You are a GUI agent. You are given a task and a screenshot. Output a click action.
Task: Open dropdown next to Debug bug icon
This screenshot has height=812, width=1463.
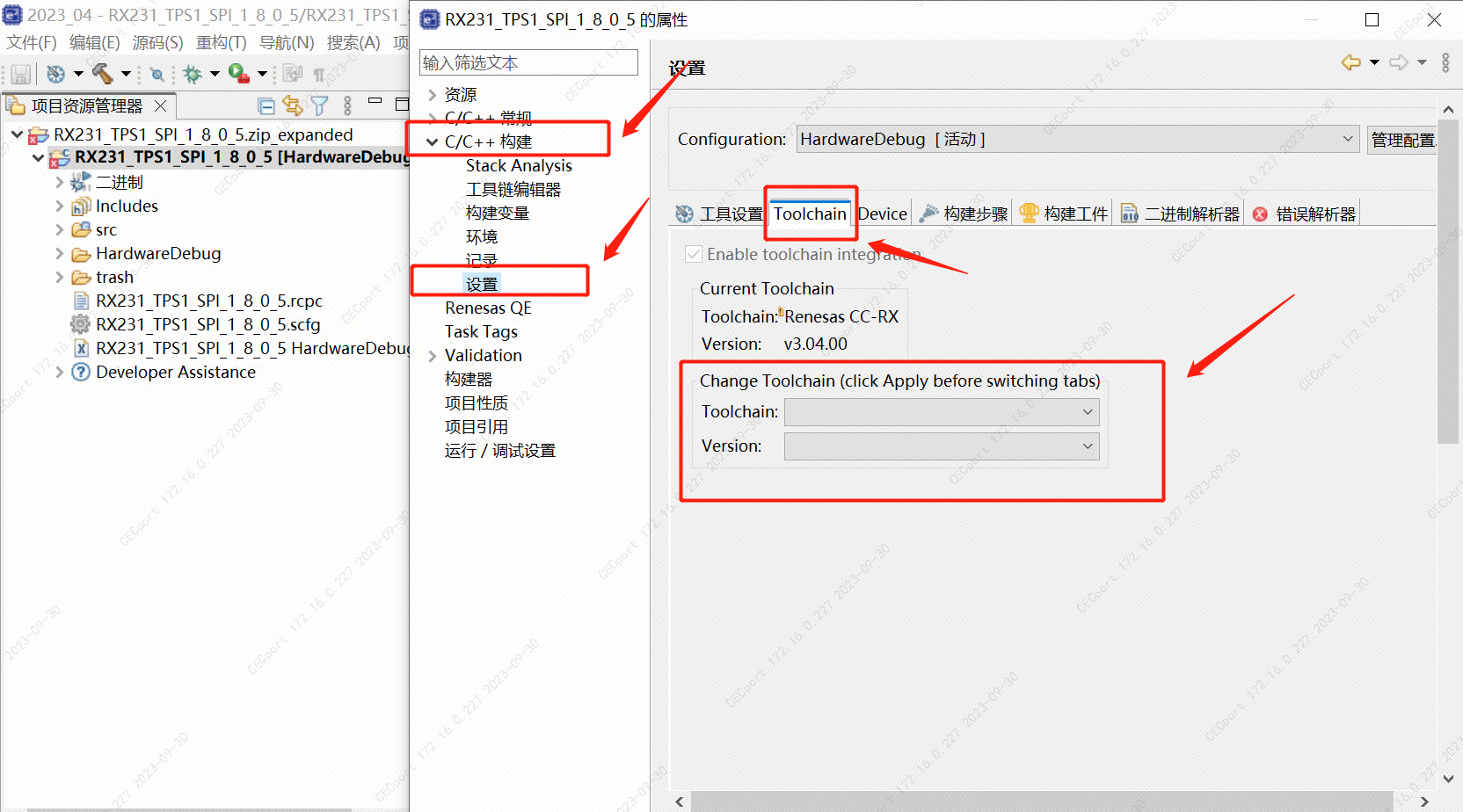click(x=215, y=74)
